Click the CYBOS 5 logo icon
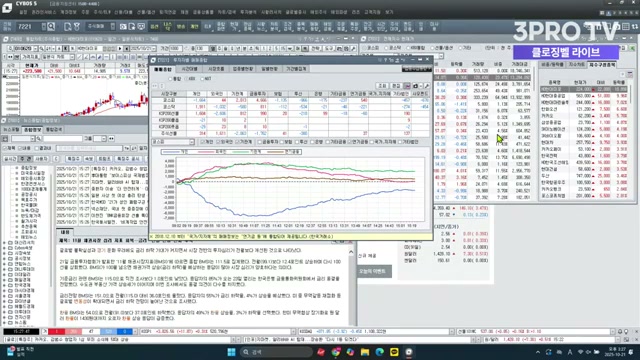This screenshot has width=640, height=360. point(7,7)
